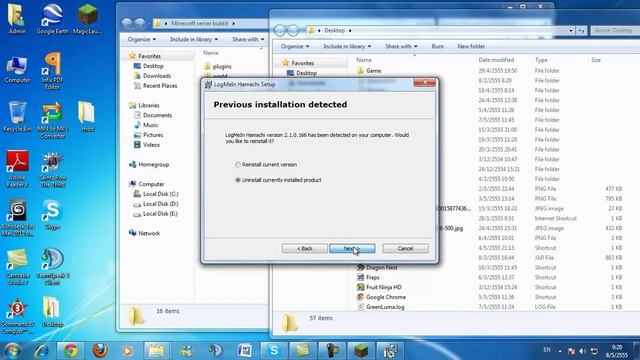Open Organize menu in Desktop window
This screenshot has width=640, height=360.
click(295, 47)
